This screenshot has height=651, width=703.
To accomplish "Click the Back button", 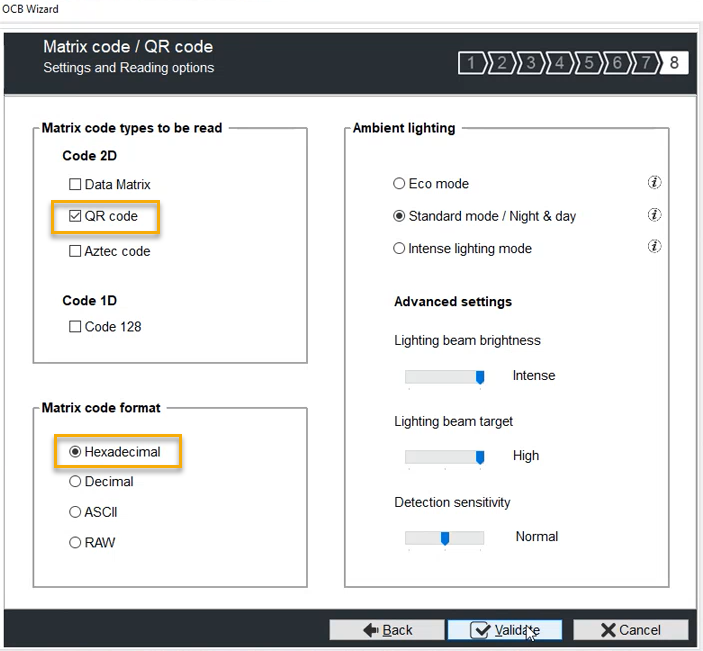I will pyautogui.click(x=387, y=630).
